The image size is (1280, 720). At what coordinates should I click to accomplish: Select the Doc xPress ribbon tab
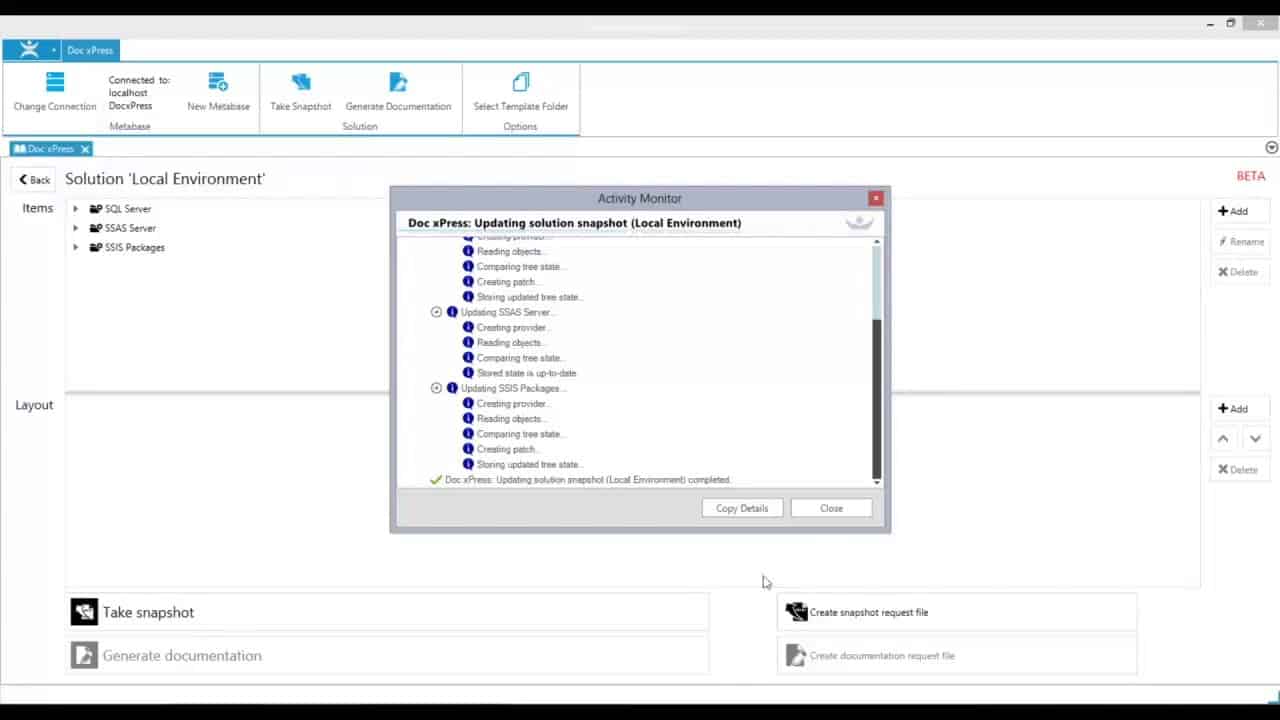tap(90, 50)
